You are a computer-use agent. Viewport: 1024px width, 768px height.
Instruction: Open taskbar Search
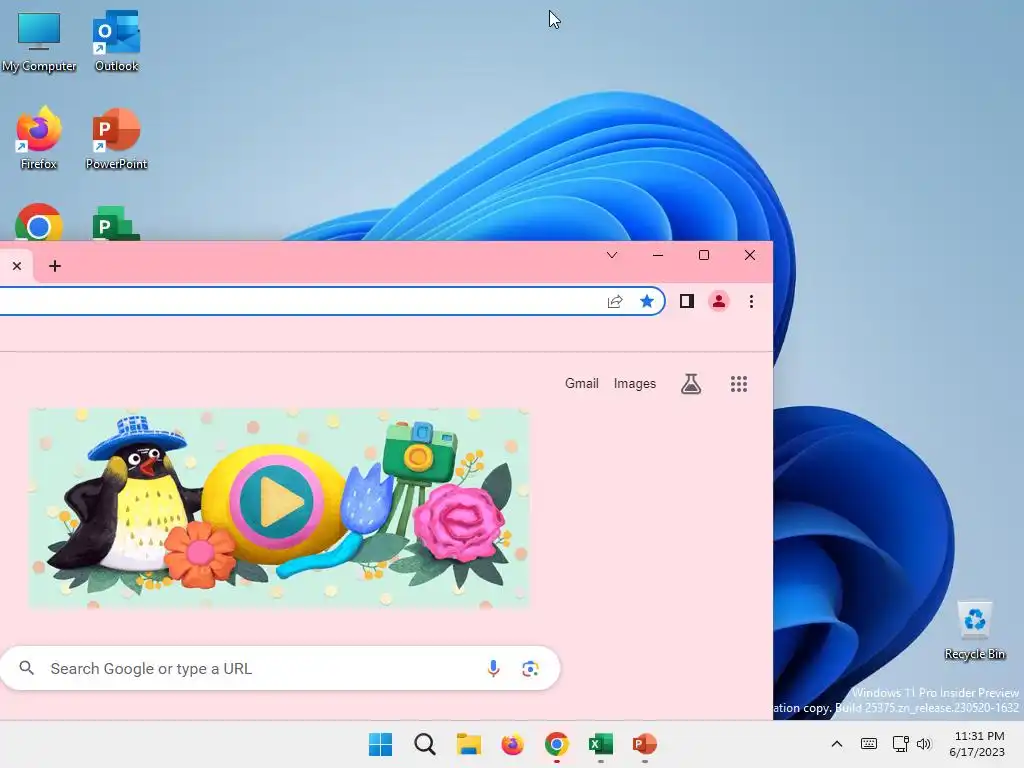click(424, 744)
